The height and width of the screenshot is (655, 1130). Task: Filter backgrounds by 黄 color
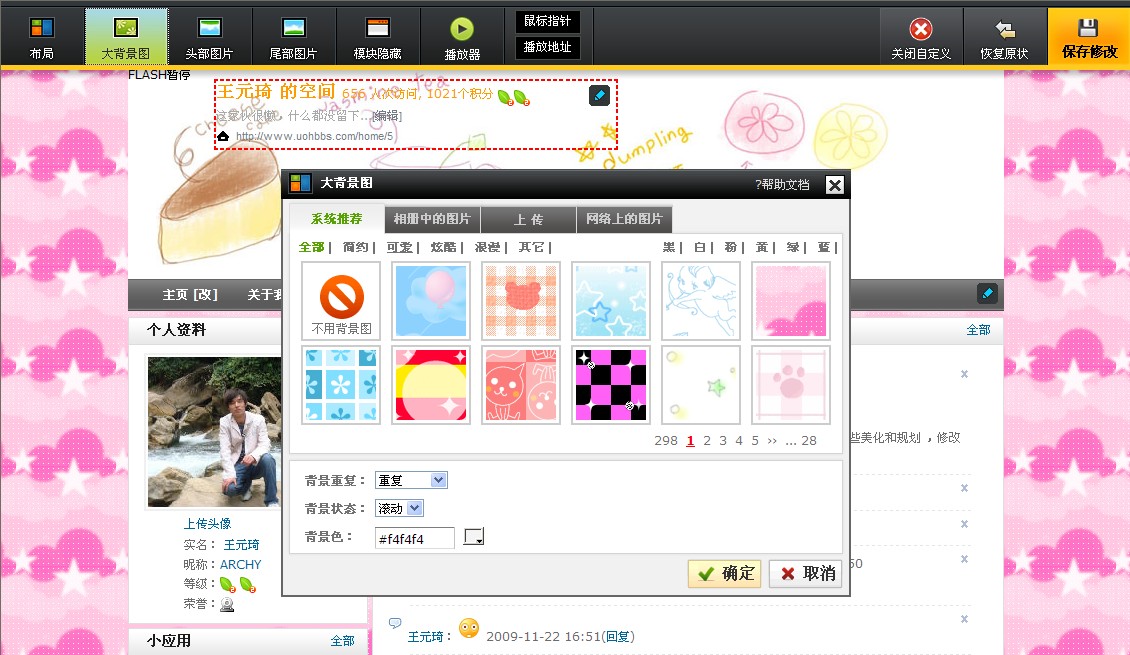click(x=762, y=247)
